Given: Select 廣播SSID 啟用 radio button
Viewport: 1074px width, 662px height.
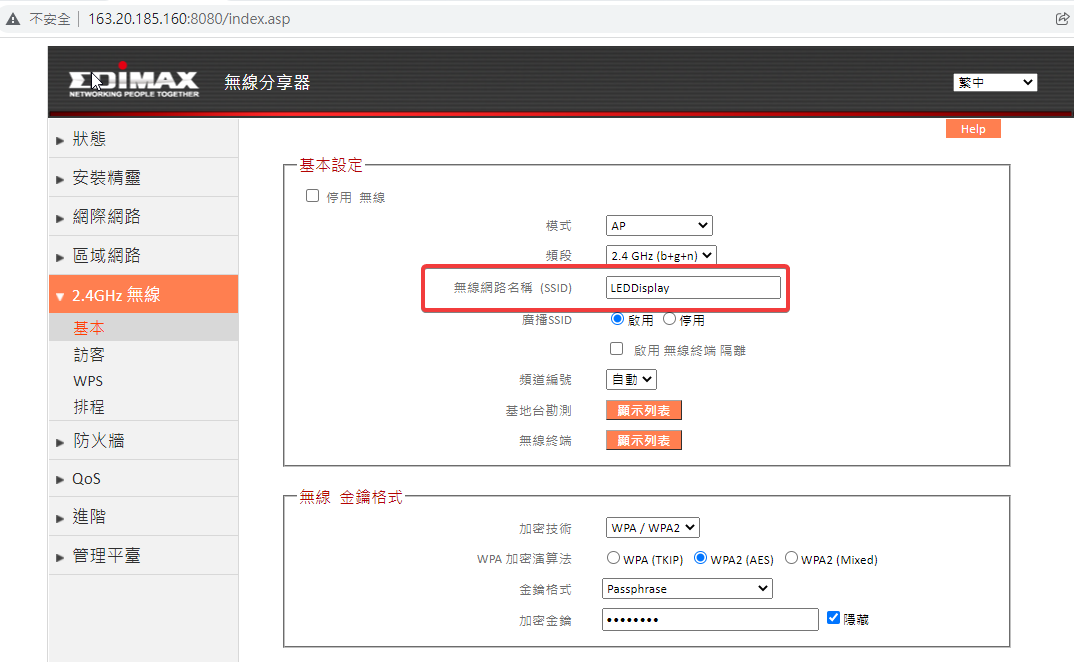Looking at the screenshot, I should (617, 319).
